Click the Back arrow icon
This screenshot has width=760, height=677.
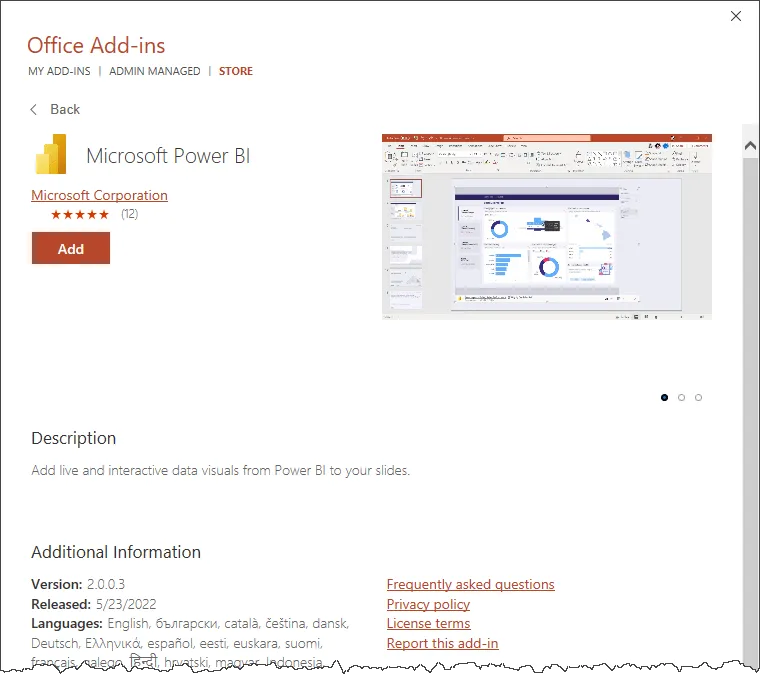click(34, 109)
